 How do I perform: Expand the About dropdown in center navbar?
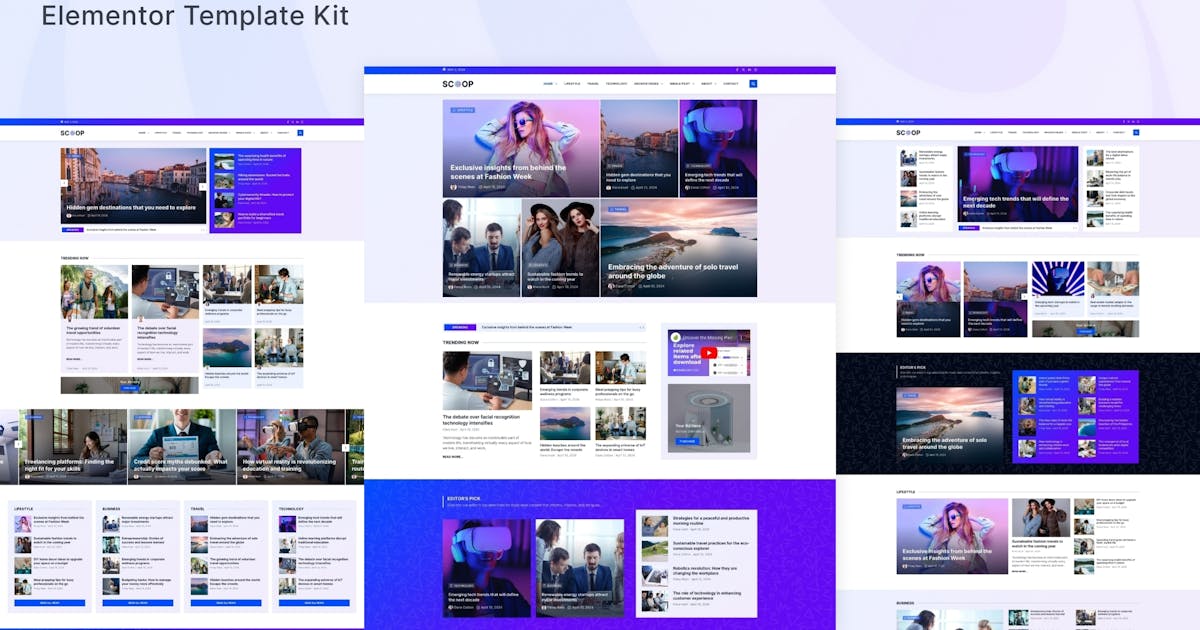point(707,84)
